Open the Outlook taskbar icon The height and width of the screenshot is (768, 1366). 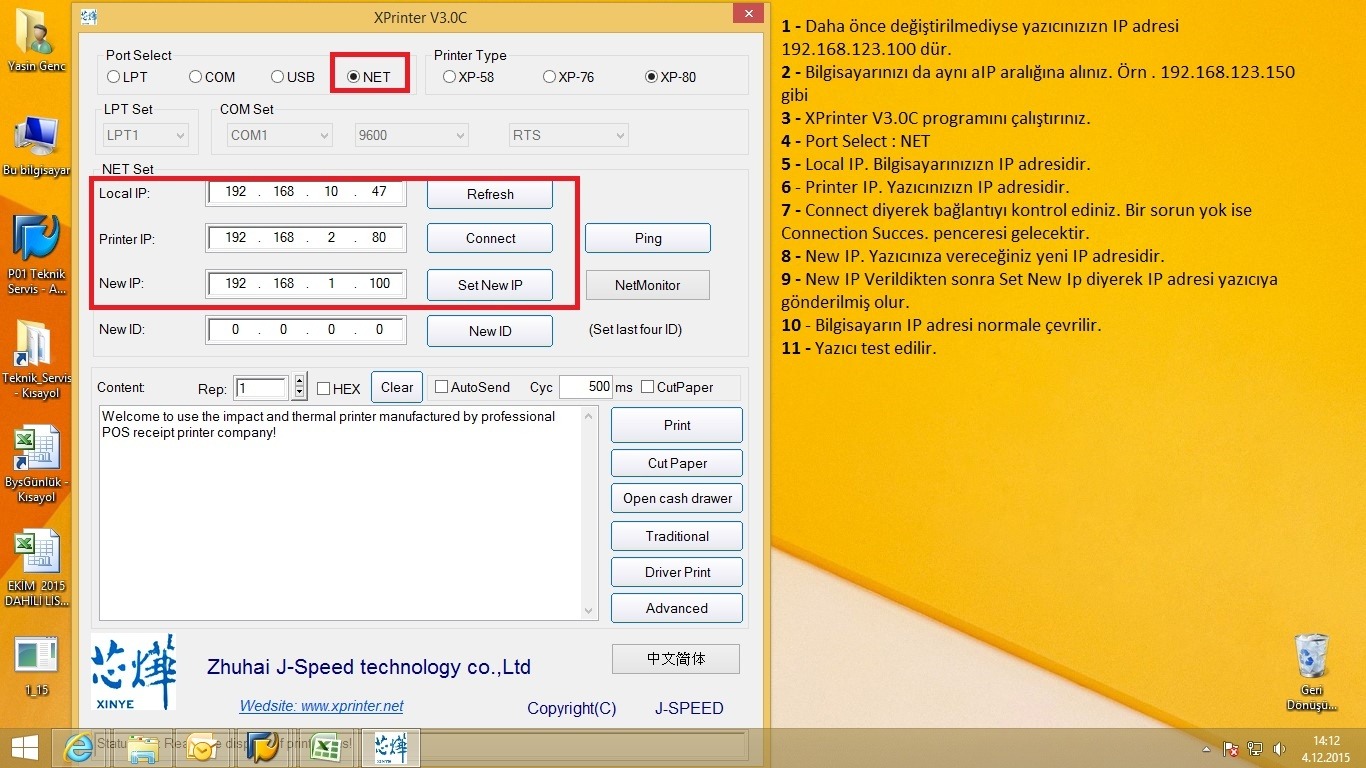pos(203,748)
